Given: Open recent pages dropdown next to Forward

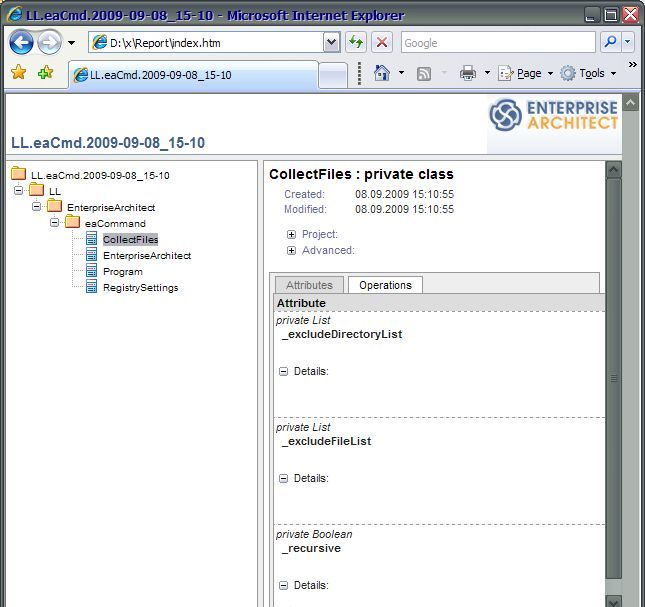Looking at the screenshot, I should [x=72, y=42].
